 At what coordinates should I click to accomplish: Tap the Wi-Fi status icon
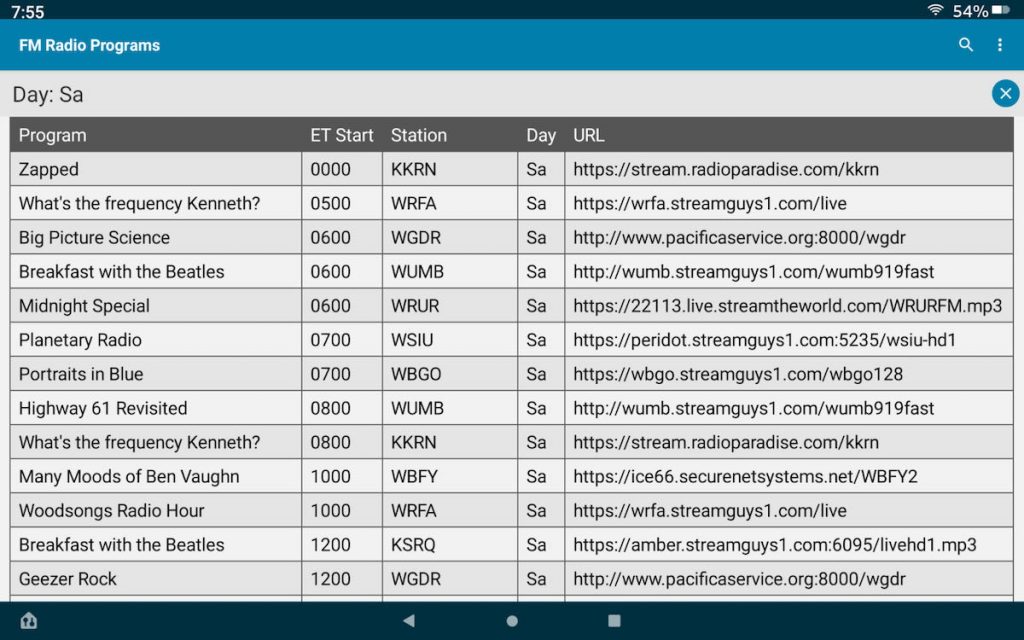938,12
